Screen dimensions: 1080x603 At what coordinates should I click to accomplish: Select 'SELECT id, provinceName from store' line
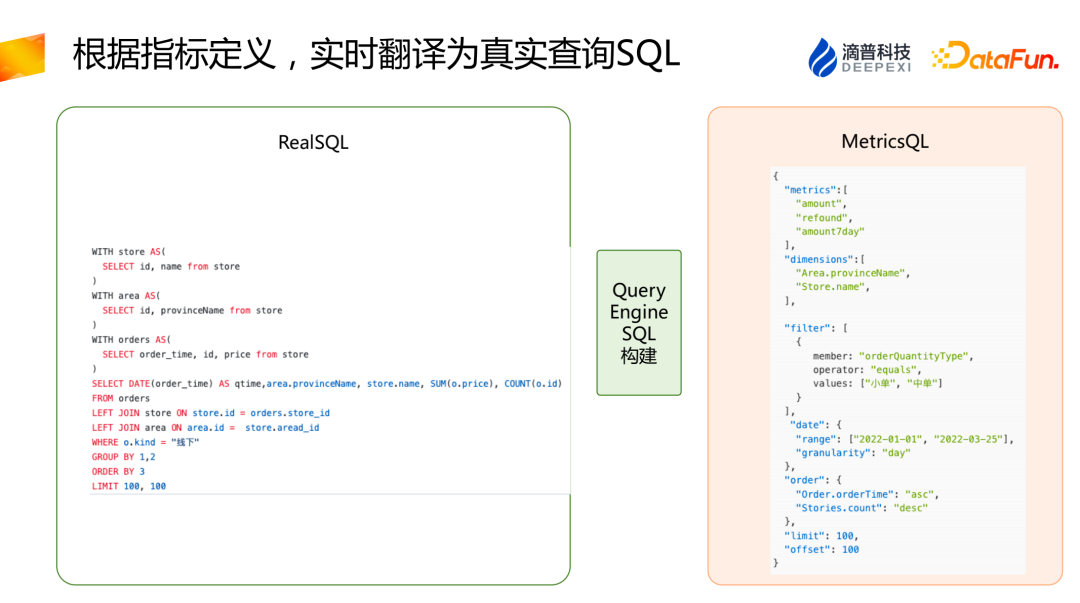point(192,310)
